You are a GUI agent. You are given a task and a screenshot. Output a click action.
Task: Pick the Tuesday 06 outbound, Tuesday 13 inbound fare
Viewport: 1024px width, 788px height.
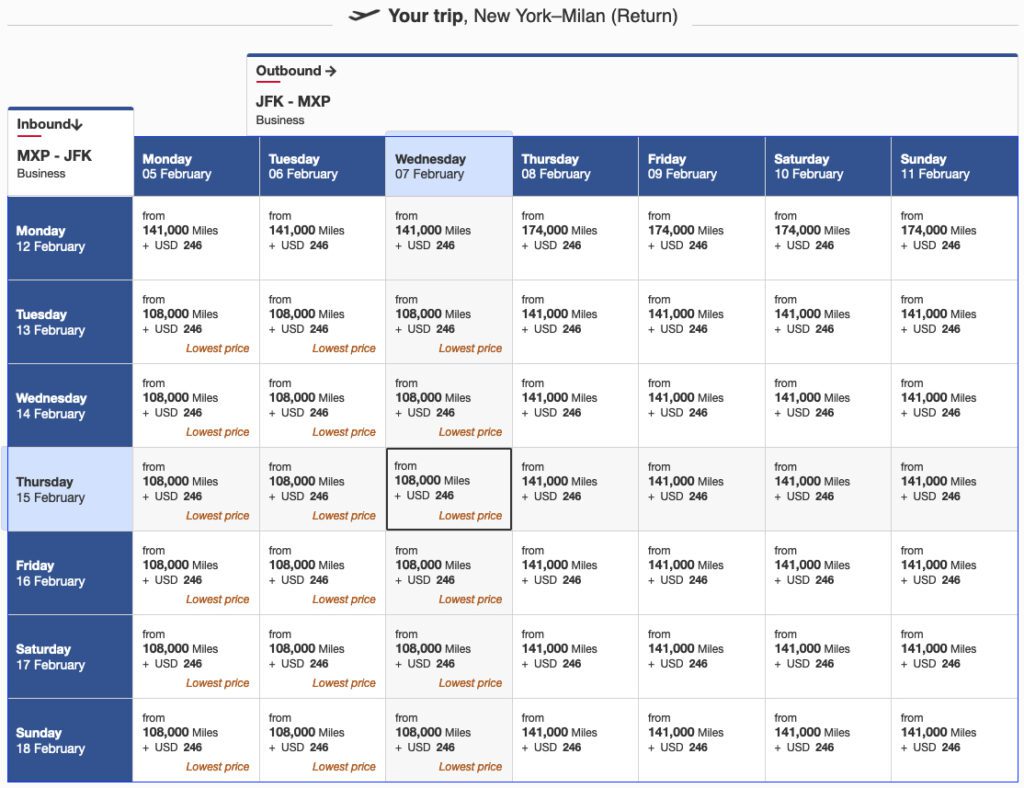tap(322, 322)
